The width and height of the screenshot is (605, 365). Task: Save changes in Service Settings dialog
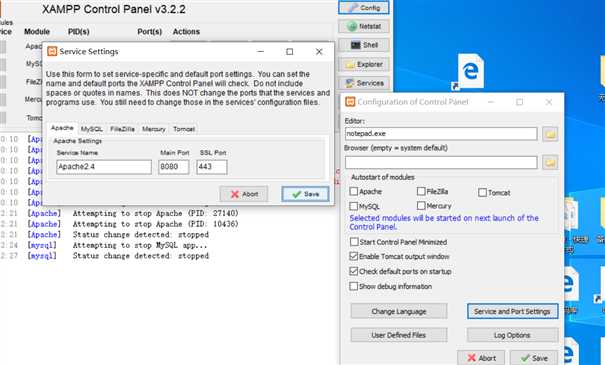click(305, 194)
